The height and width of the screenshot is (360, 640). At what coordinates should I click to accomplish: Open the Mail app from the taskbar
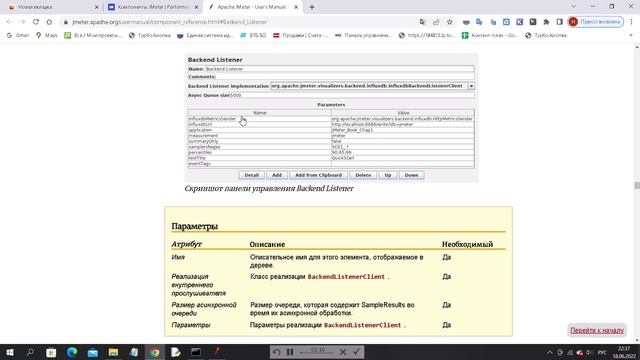point(93,352)
